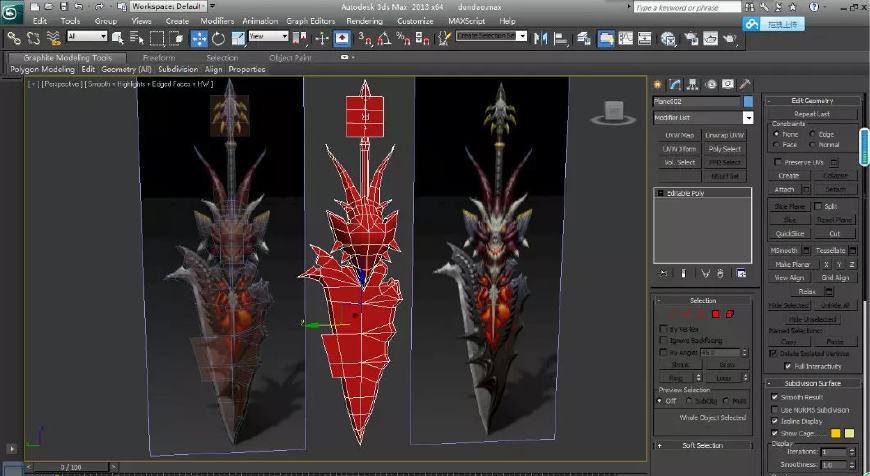Viewport: 870px width, 476px height.
Task: Enable Use NURMS Subdivision checkbox
Action: coord(775,409)
